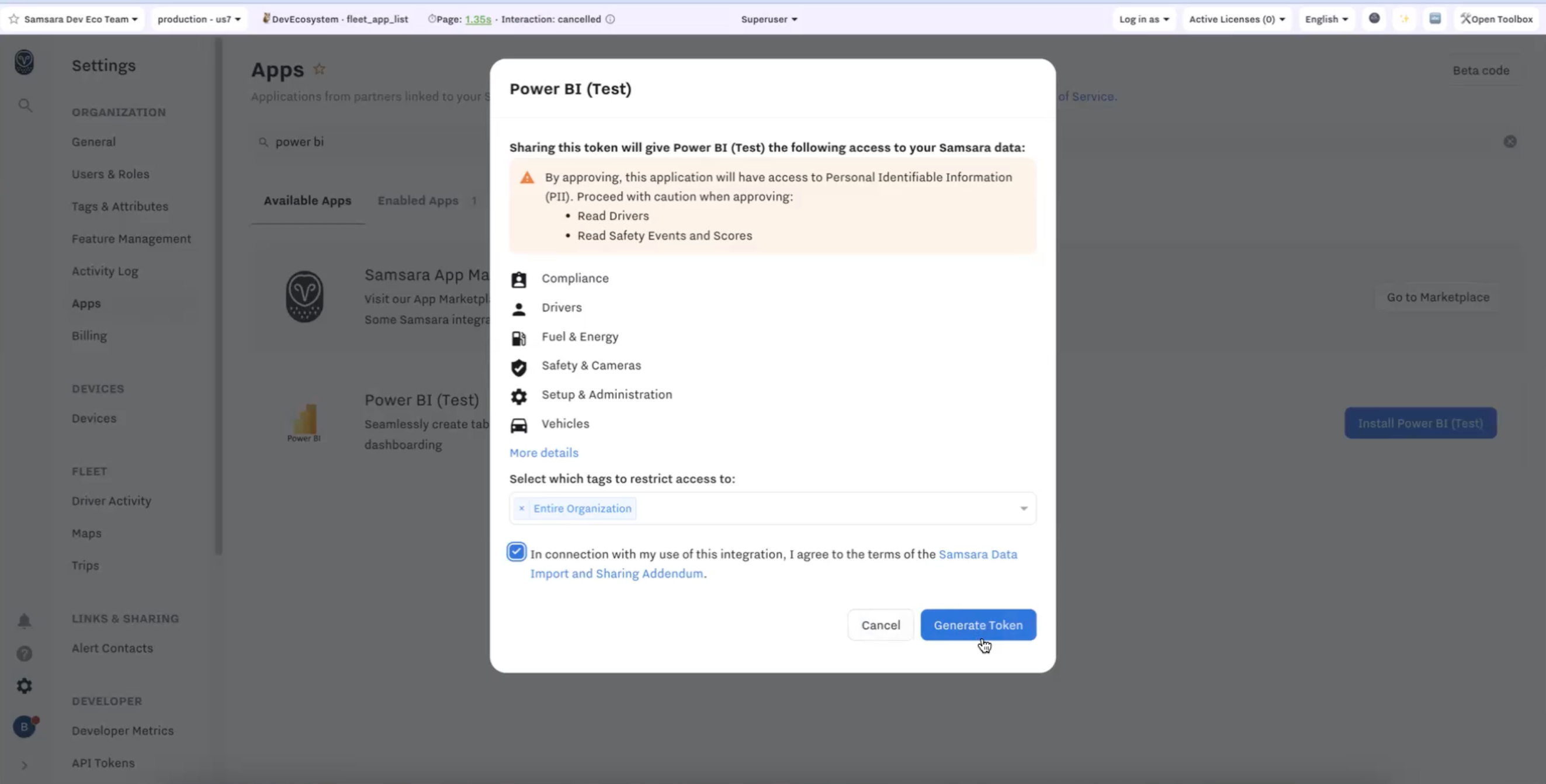Open Trips in sidebar

click(85, 566)
